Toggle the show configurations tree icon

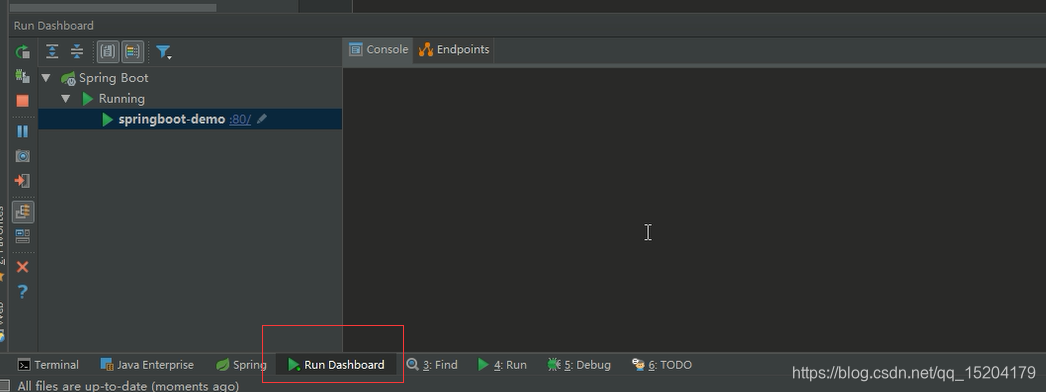(23, 212)
